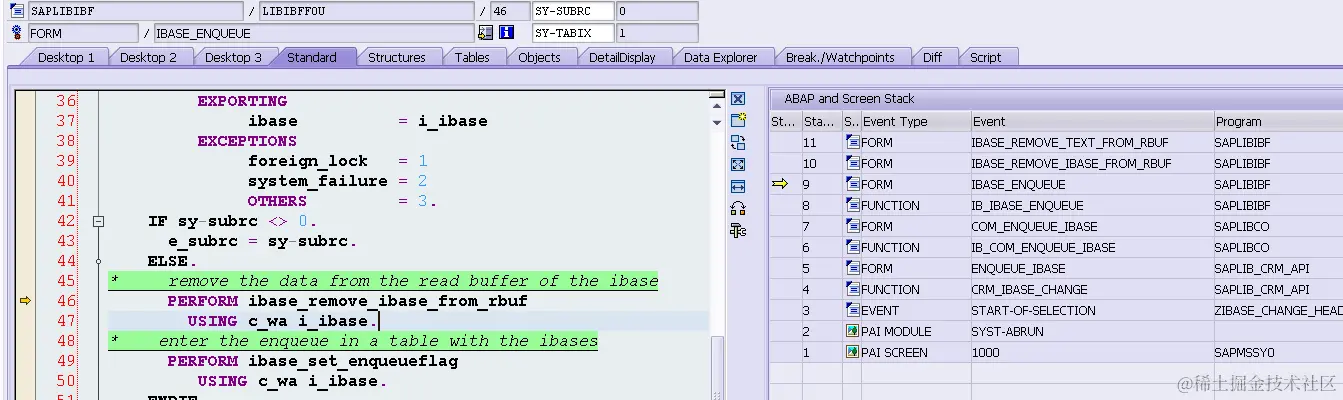Select the Standard tab

click(312, 57)
